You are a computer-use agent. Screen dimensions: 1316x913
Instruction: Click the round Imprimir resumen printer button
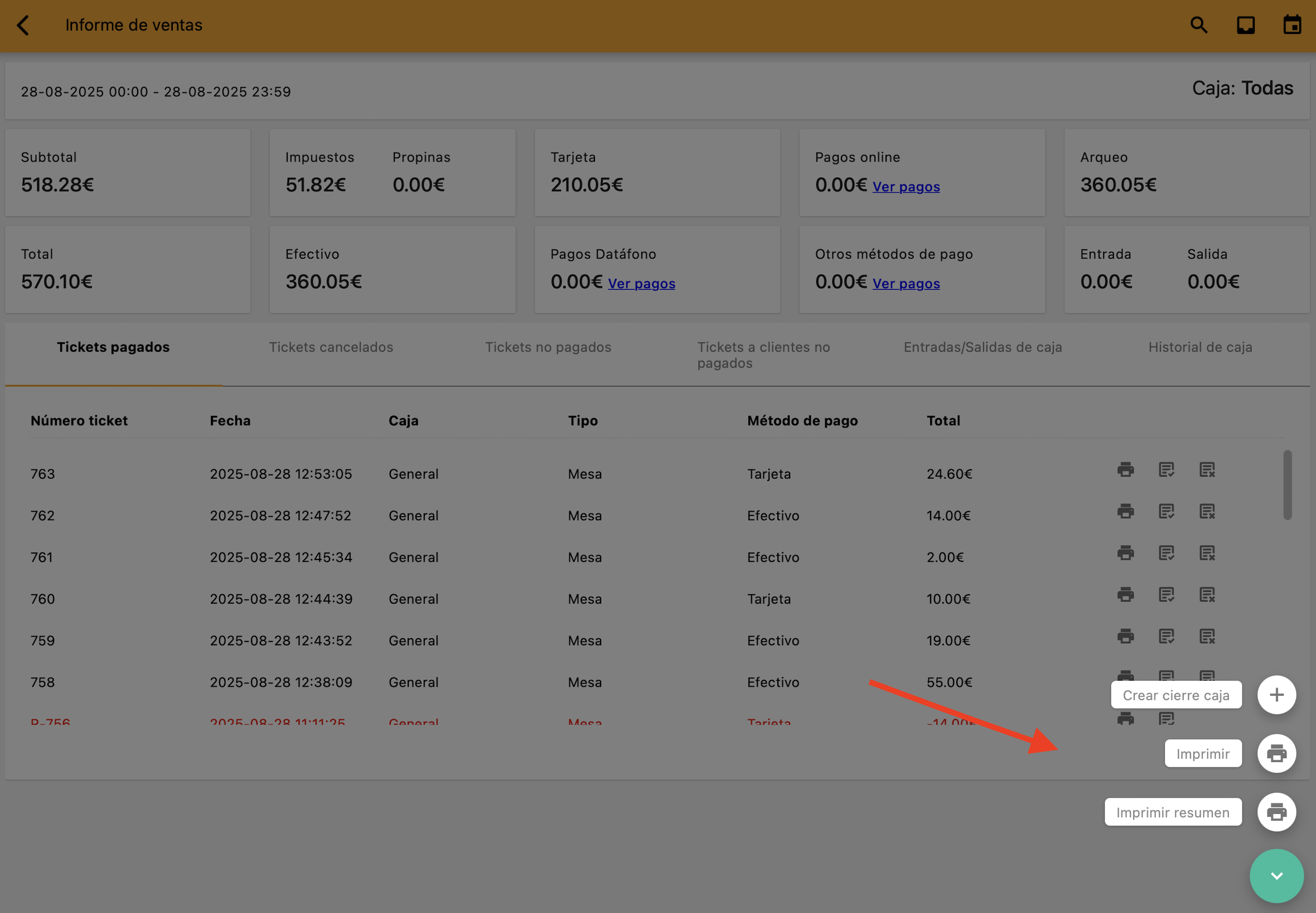(x=1276, y=812)
